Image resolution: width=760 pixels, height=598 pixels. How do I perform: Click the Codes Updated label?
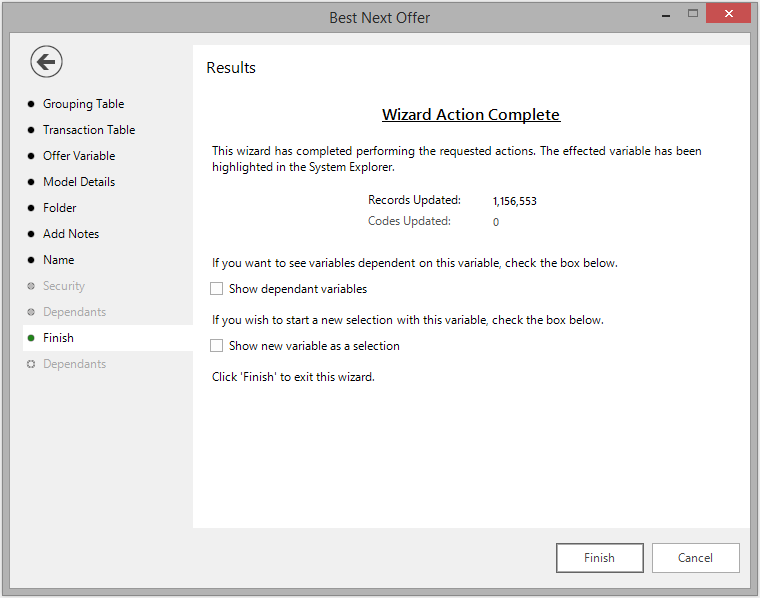point(409,221)
